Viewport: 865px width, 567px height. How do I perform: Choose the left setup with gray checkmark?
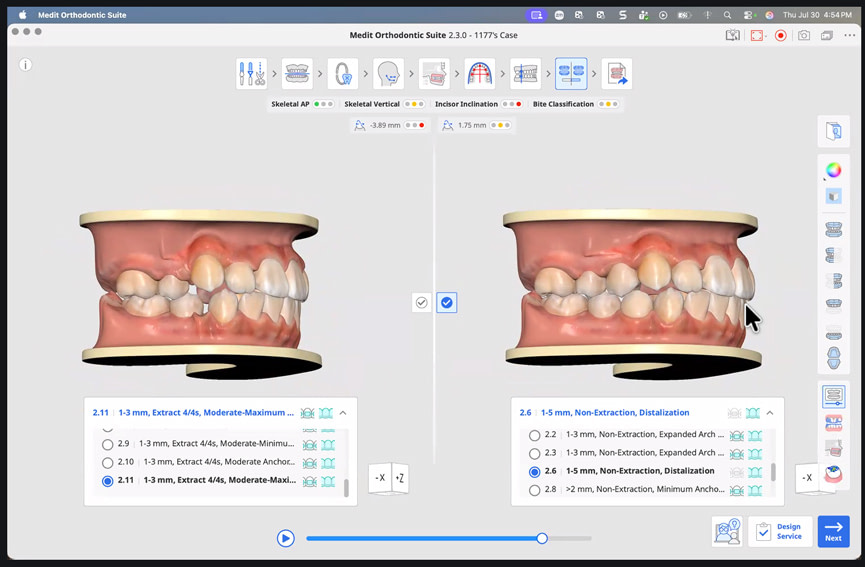[x=421, y=302]
